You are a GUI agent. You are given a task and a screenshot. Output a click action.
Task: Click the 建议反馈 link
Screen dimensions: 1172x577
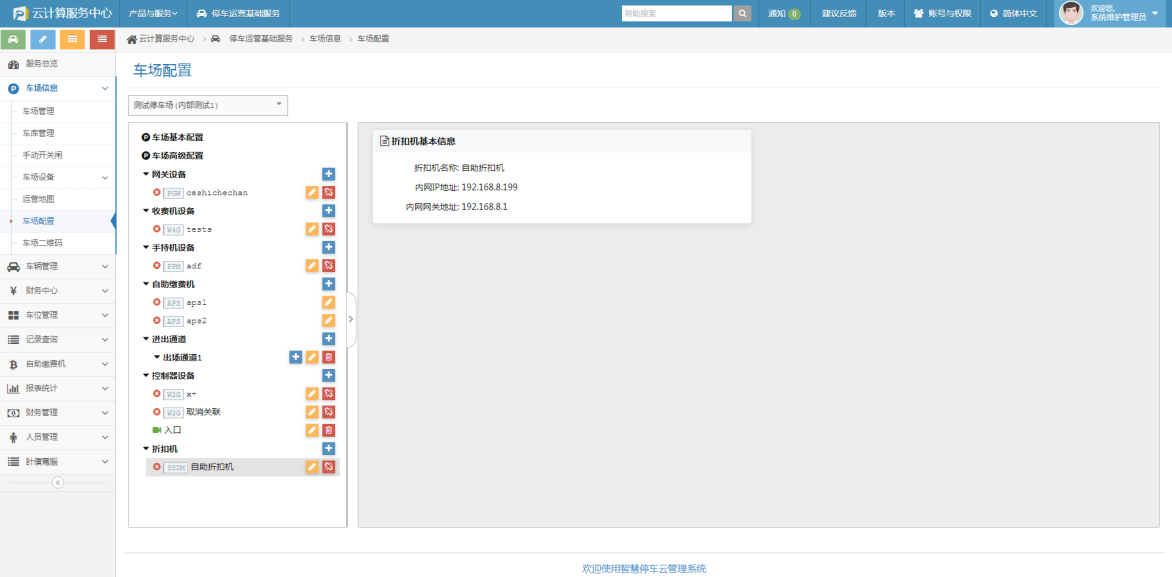[839, 14]
